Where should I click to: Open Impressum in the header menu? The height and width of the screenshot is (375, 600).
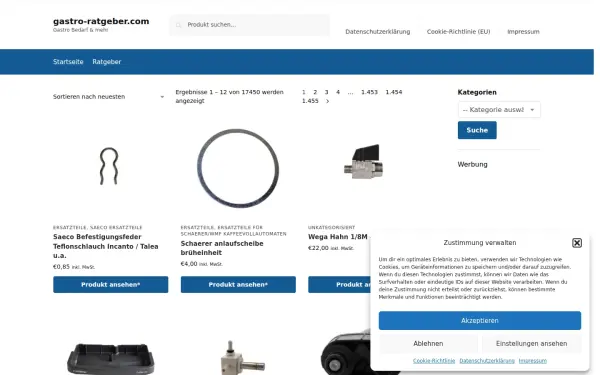pos(523,32)
